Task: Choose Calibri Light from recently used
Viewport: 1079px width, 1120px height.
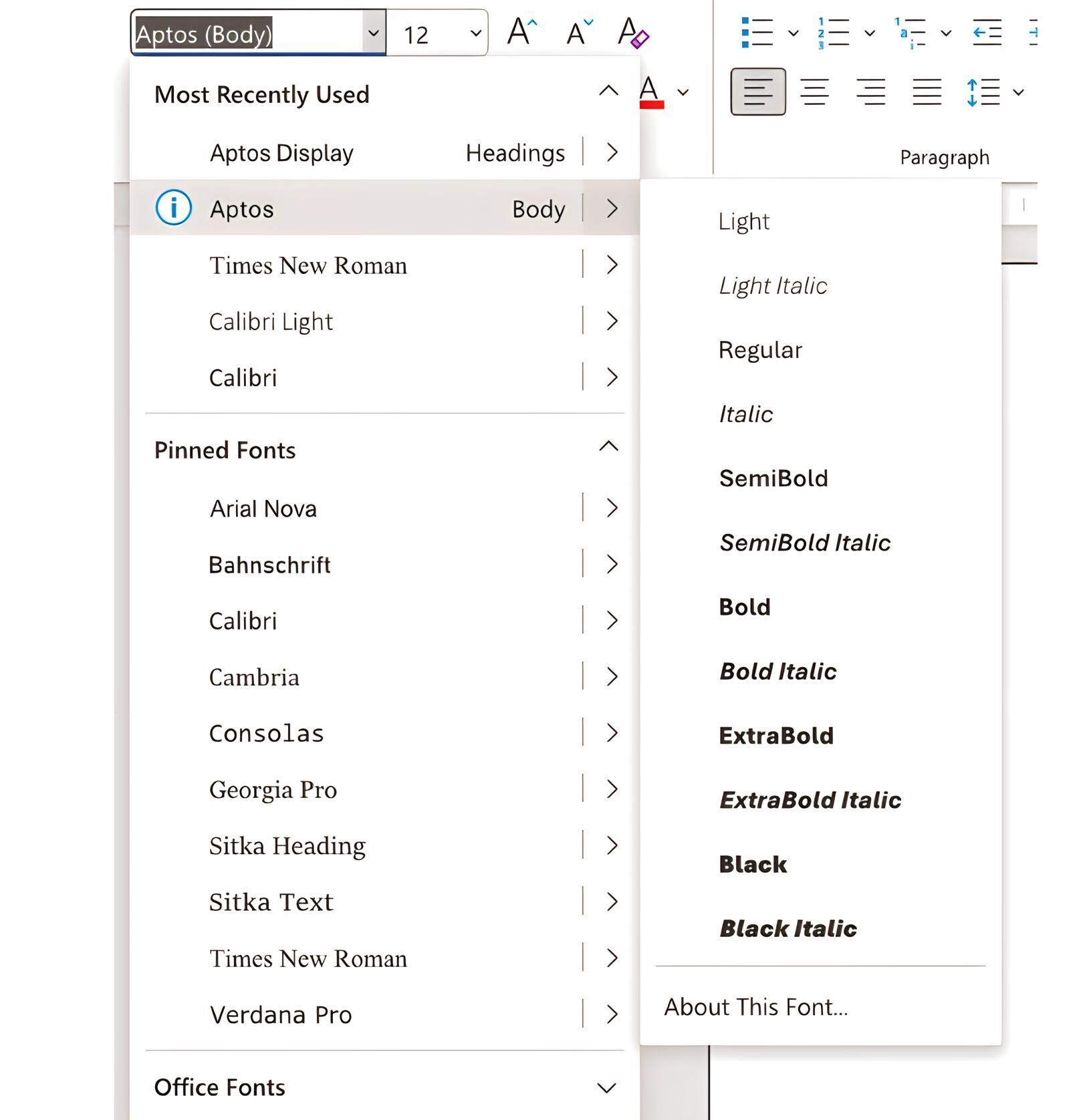Action: [x=356, y=321]
